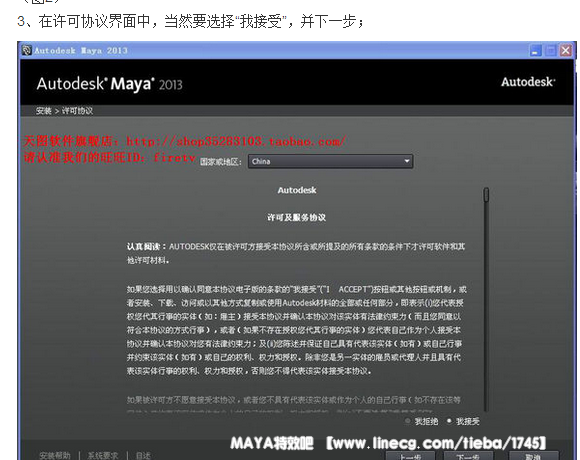Image resolution: width=580 pixels, height=460 pixels.
Task: Click the 上一步 (Back) button
Action: pyautogui.click(x=412, y=456)
